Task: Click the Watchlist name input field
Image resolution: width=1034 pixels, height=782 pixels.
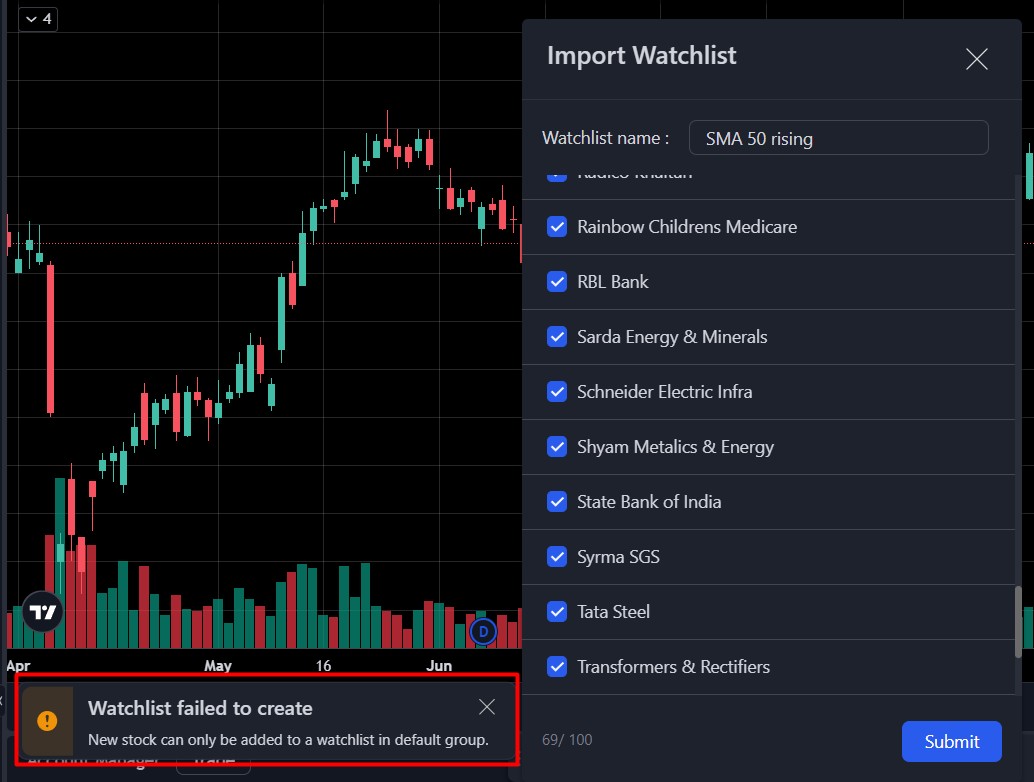Action: coord(838,138)
